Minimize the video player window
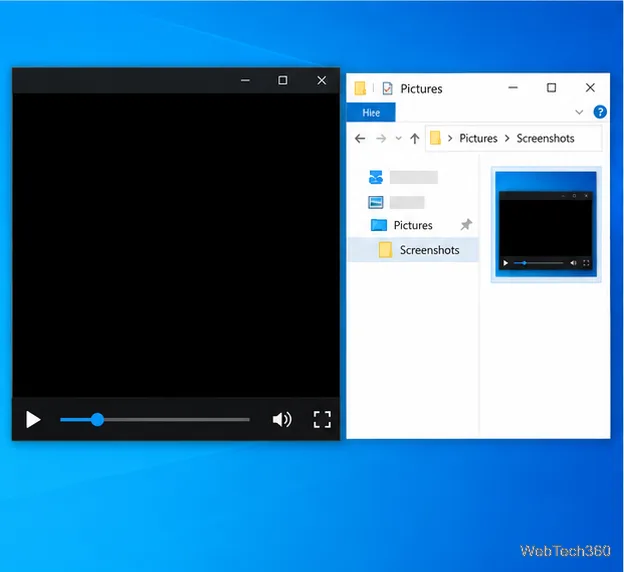Image resolution: width=624 pixels, height=572 pixels. coord(245,80)
